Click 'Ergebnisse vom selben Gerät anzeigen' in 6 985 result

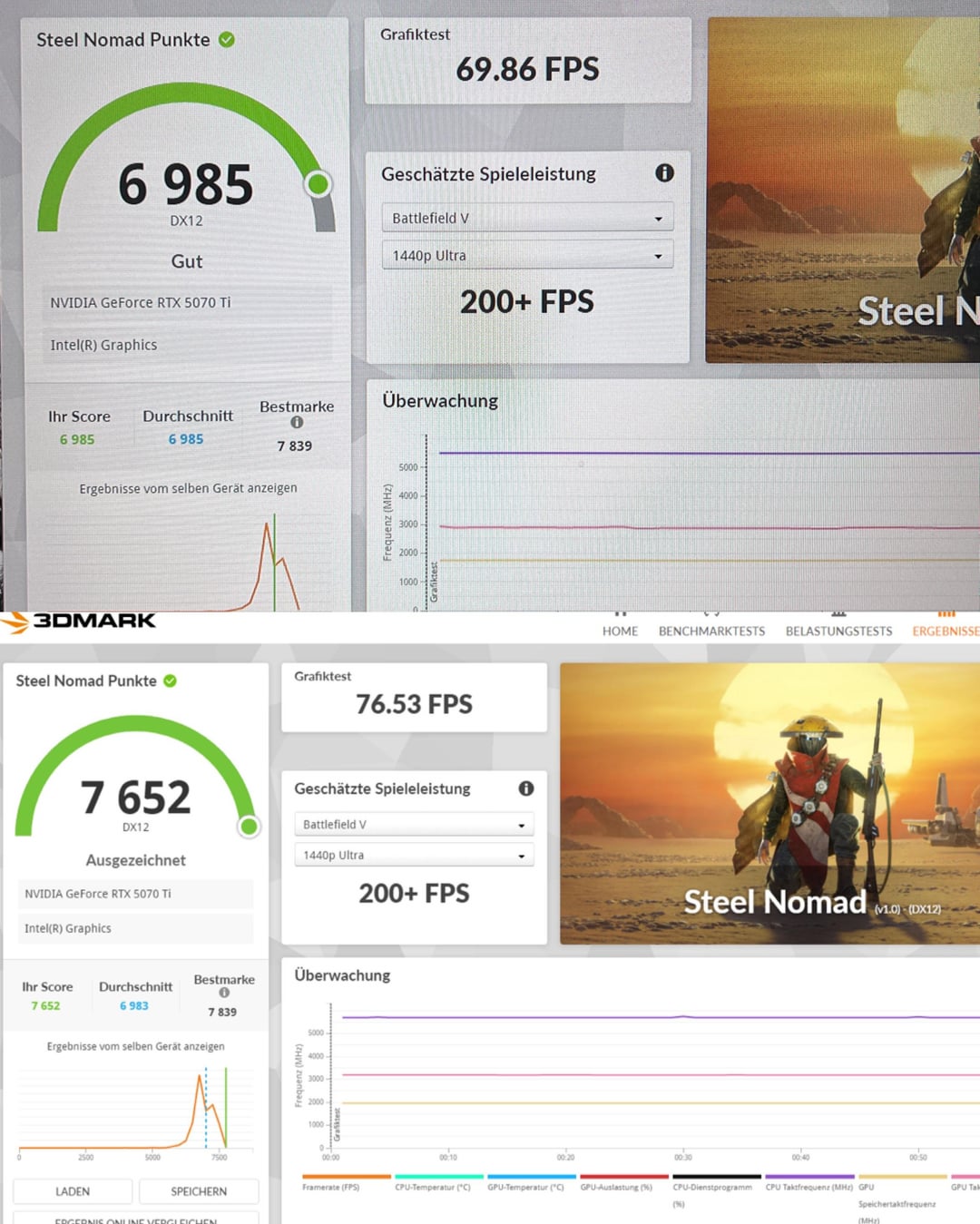pos(188,488)
